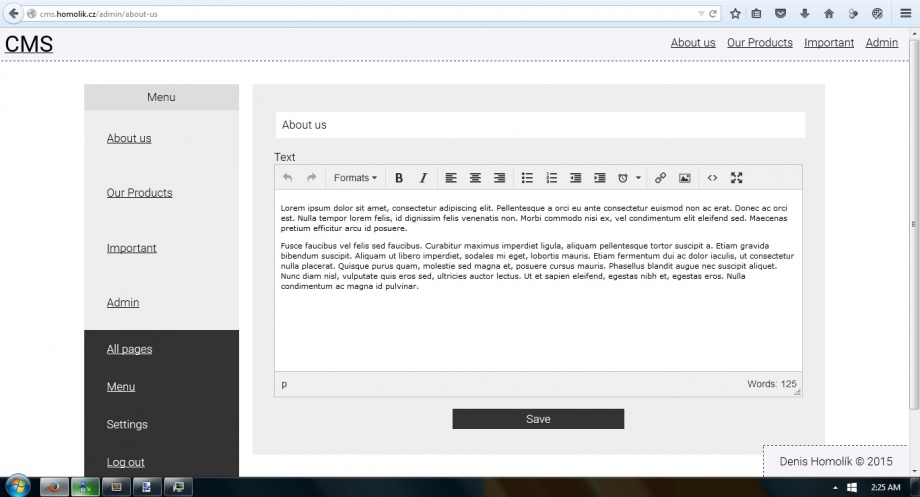Undo the last edit in the editor
The height and width of the screenshot is (497, 920).
[288, 178]
